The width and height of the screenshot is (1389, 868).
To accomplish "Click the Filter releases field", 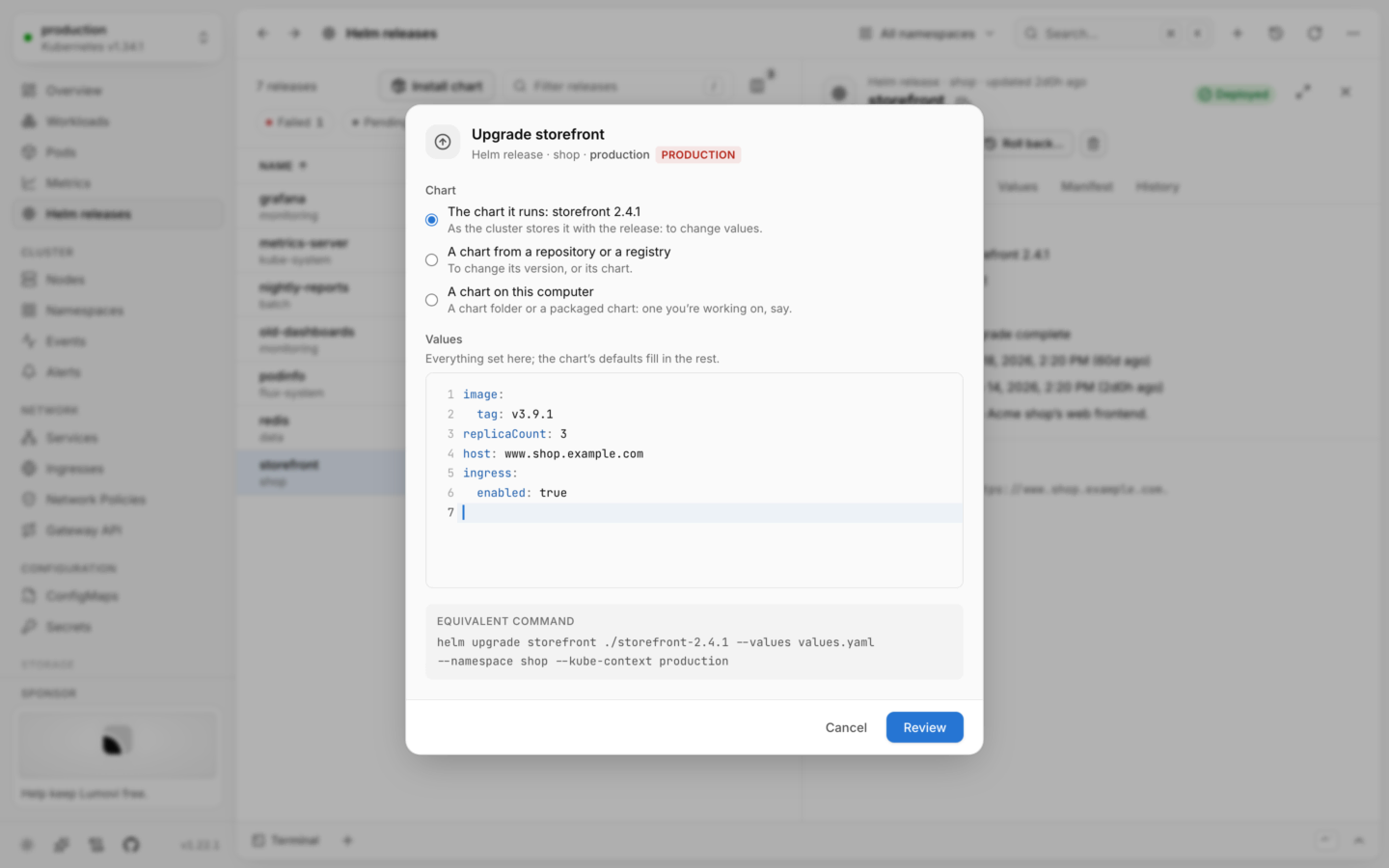I will click(617, 86).
